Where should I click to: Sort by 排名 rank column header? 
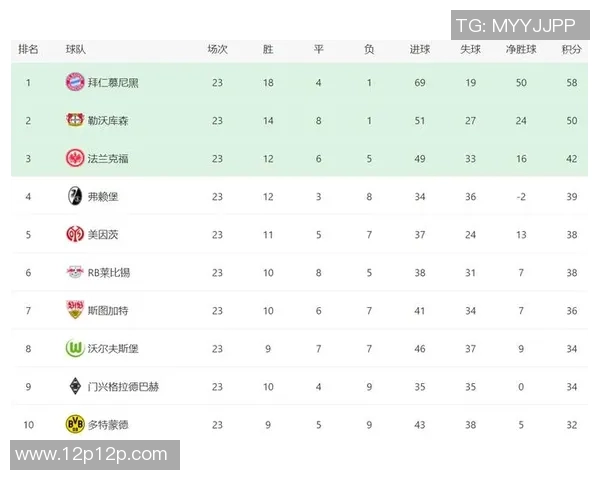point(29,49)
